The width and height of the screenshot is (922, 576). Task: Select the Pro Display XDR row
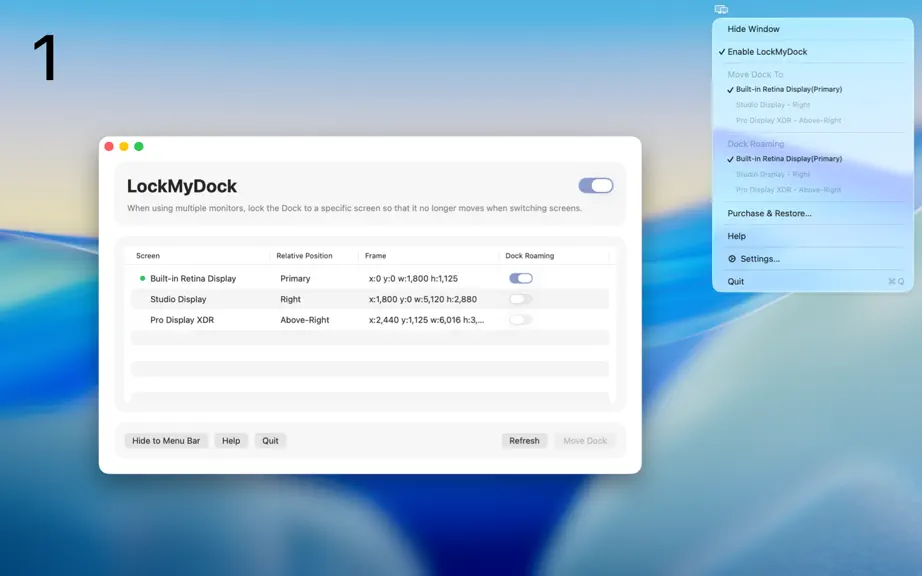click(370, 320)
